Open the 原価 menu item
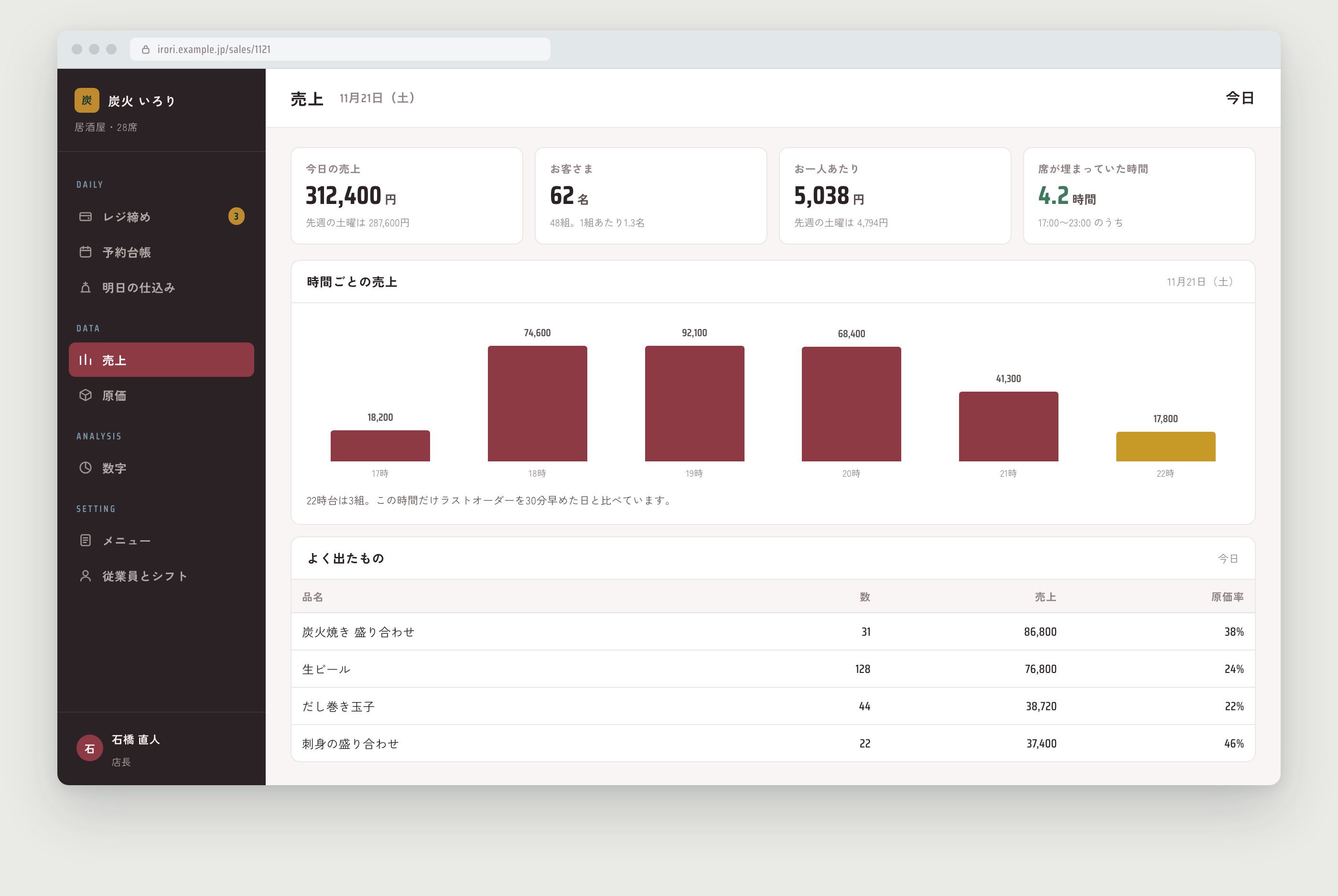 point(161,395)
